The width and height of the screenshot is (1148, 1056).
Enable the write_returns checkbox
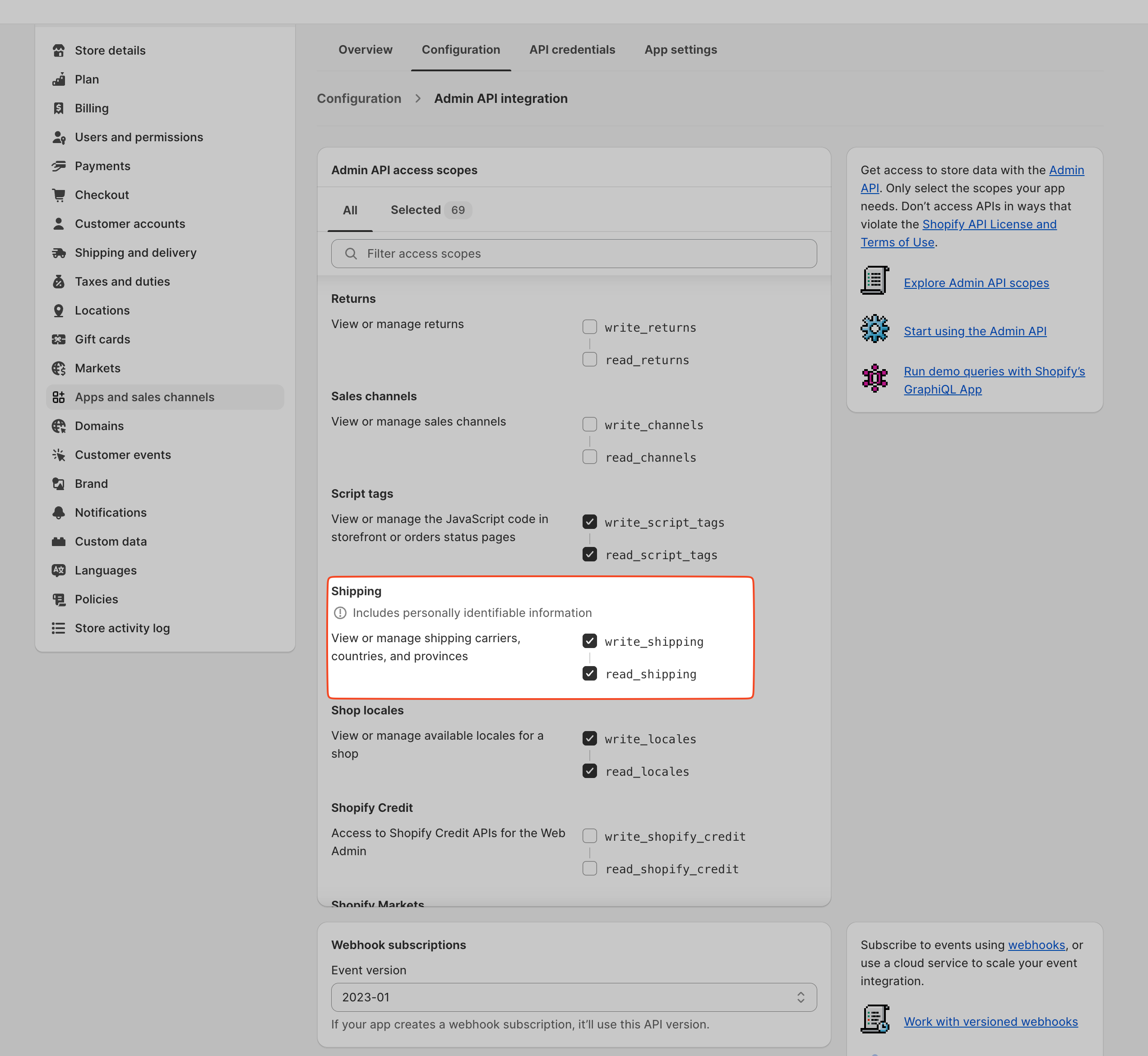point(589,327)
